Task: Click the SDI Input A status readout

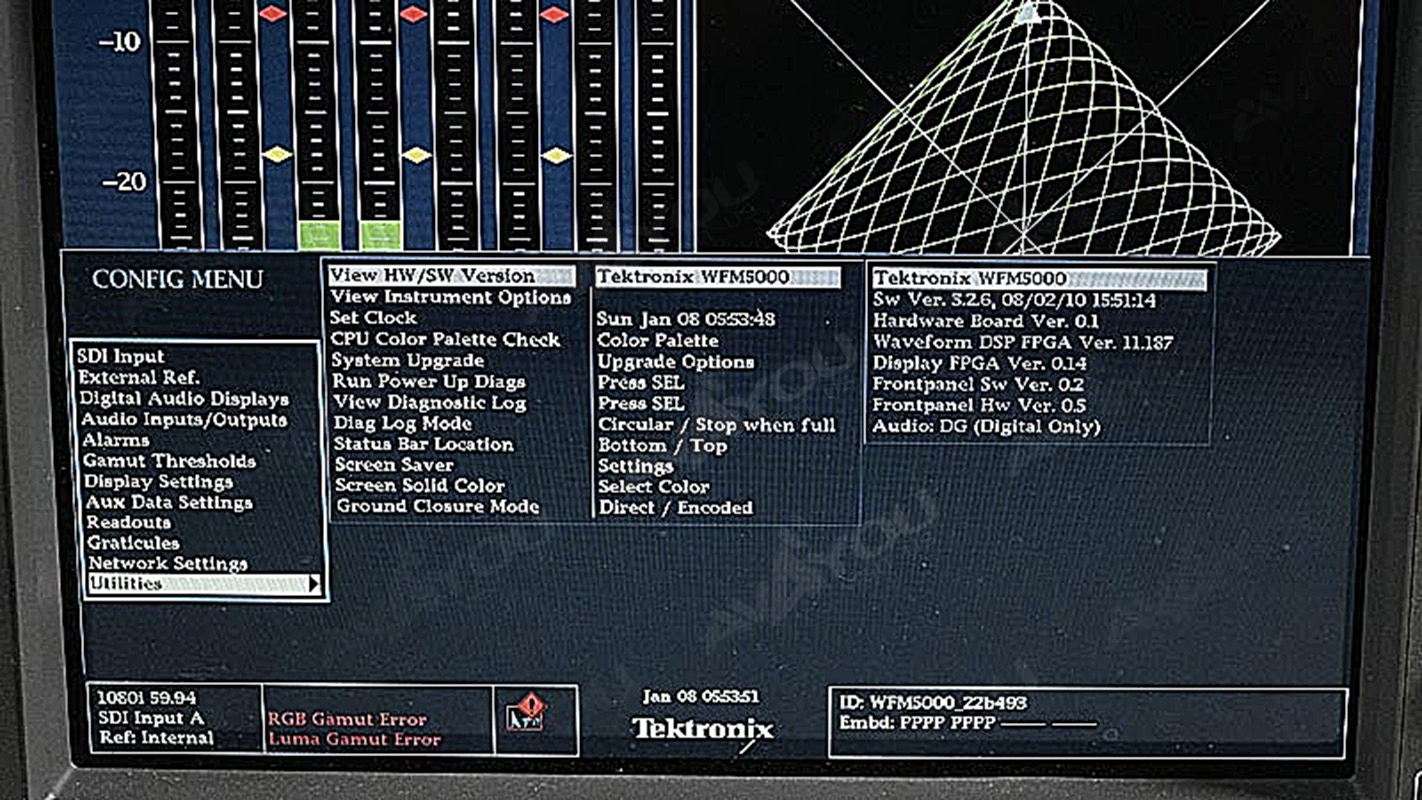Action: 150,718
